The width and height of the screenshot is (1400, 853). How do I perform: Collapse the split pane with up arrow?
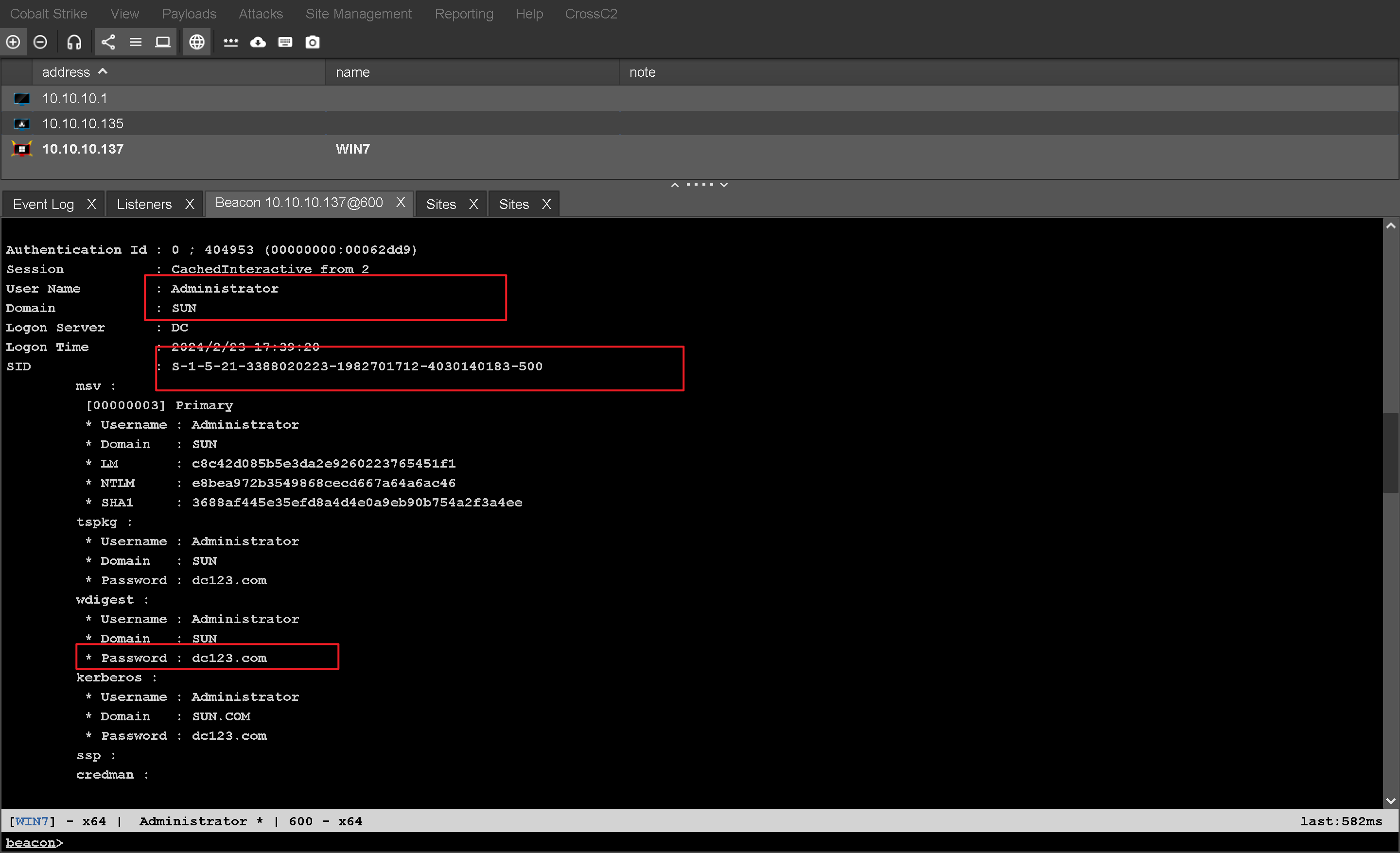tap(675, 184)
